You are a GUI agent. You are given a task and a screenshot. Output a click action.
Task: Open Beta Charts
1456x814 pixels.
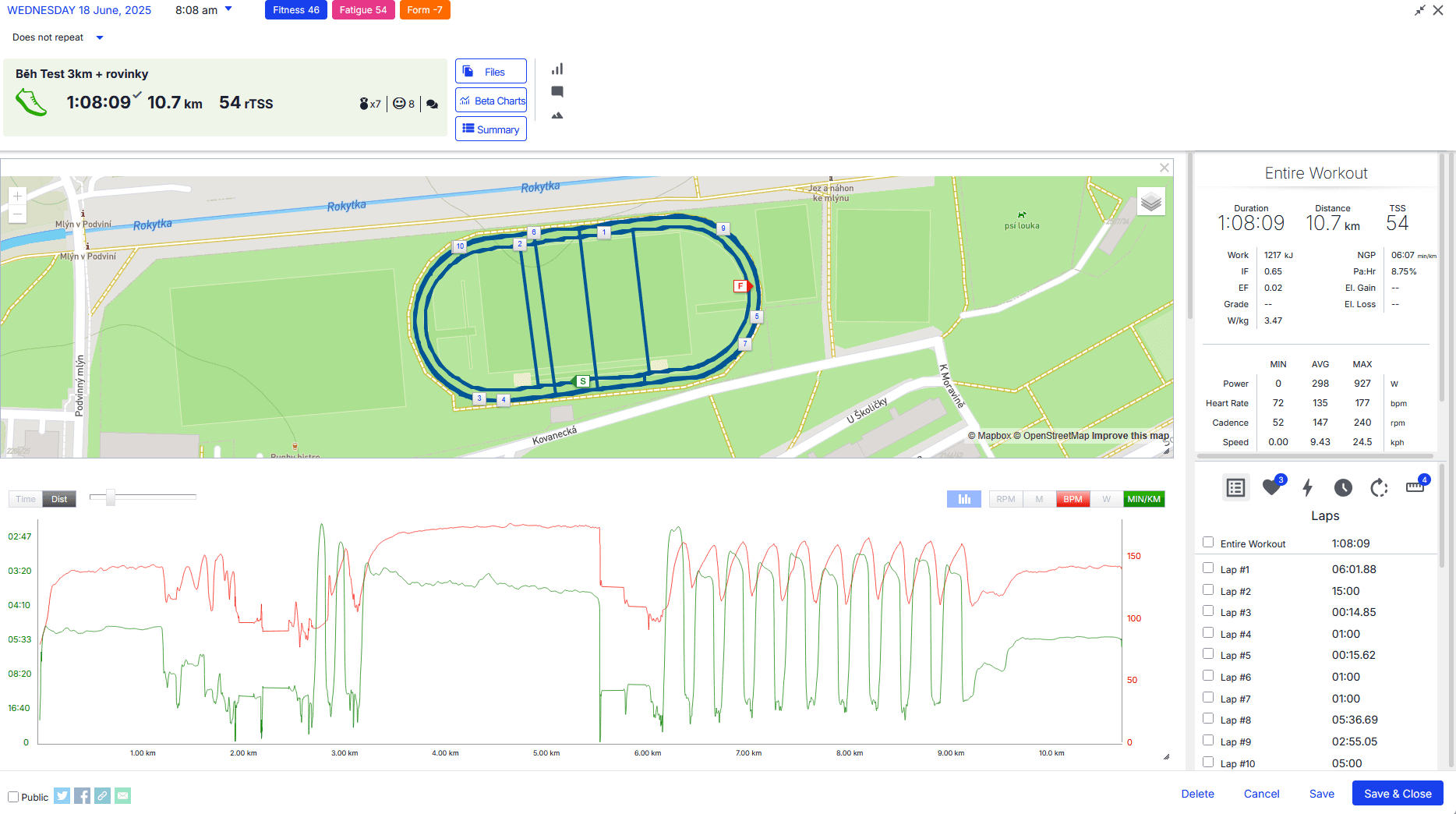click(491, 101)
